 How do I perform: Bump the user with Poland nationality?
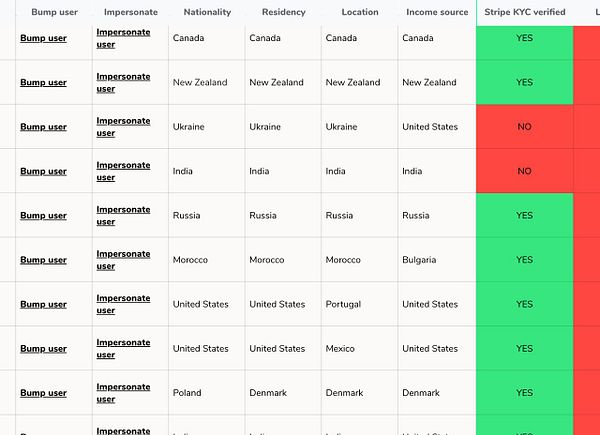[43, 393]
